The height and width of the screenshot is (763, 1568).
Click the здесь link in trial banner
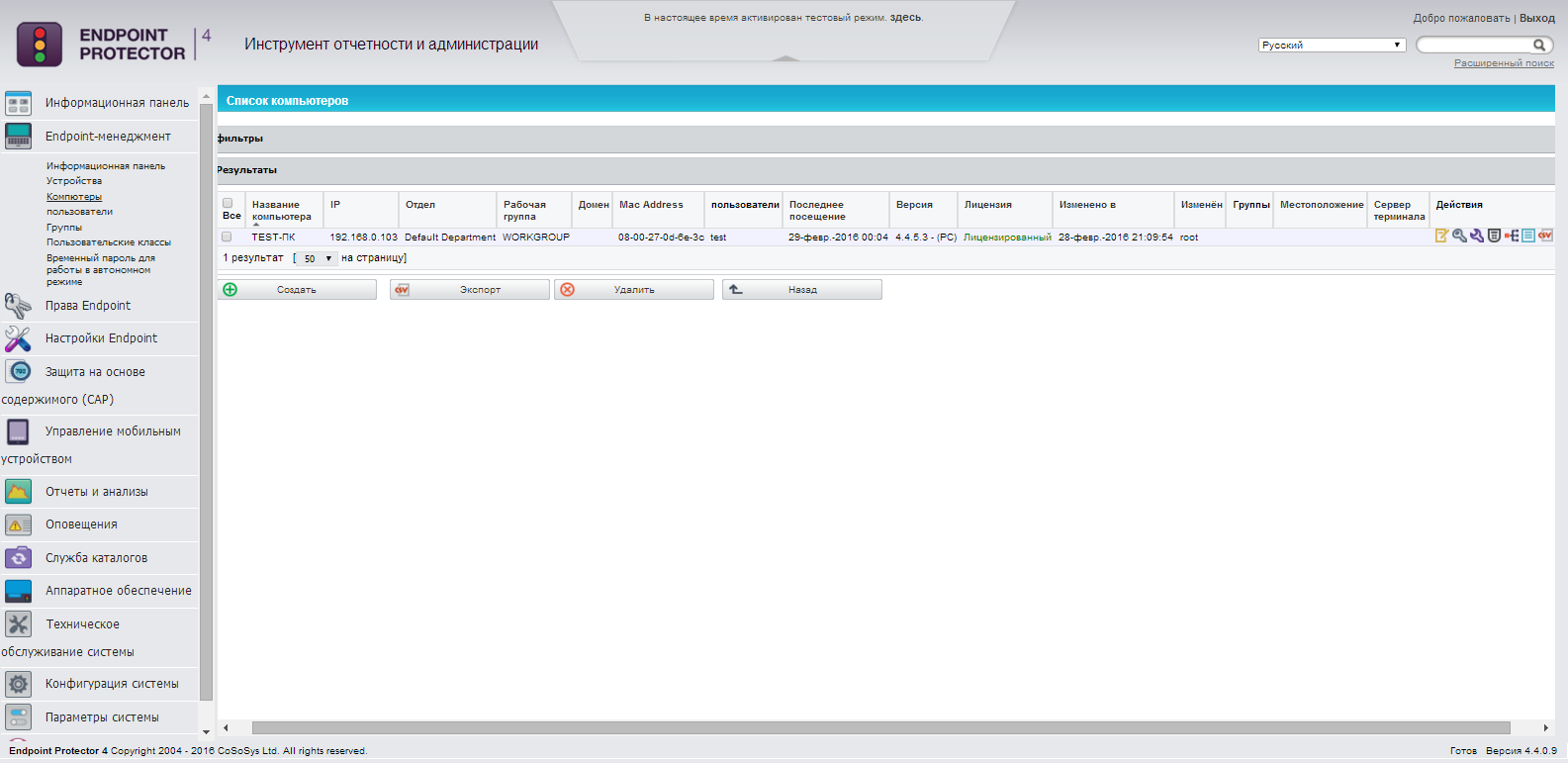pyautogui.click(x=905, y=18)
